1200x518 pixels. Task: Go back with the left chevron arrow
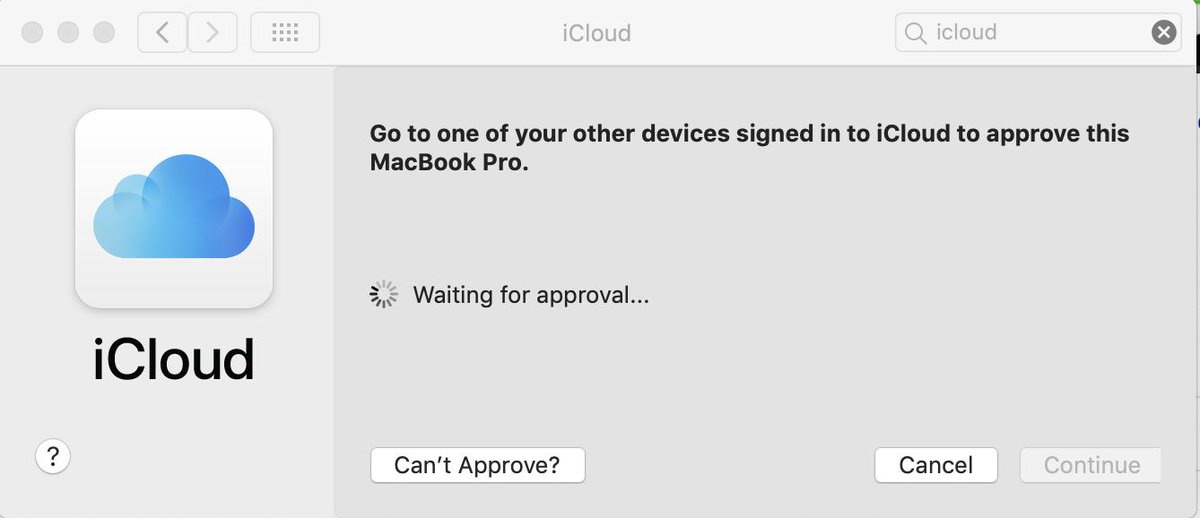click(x=162, y=33)
